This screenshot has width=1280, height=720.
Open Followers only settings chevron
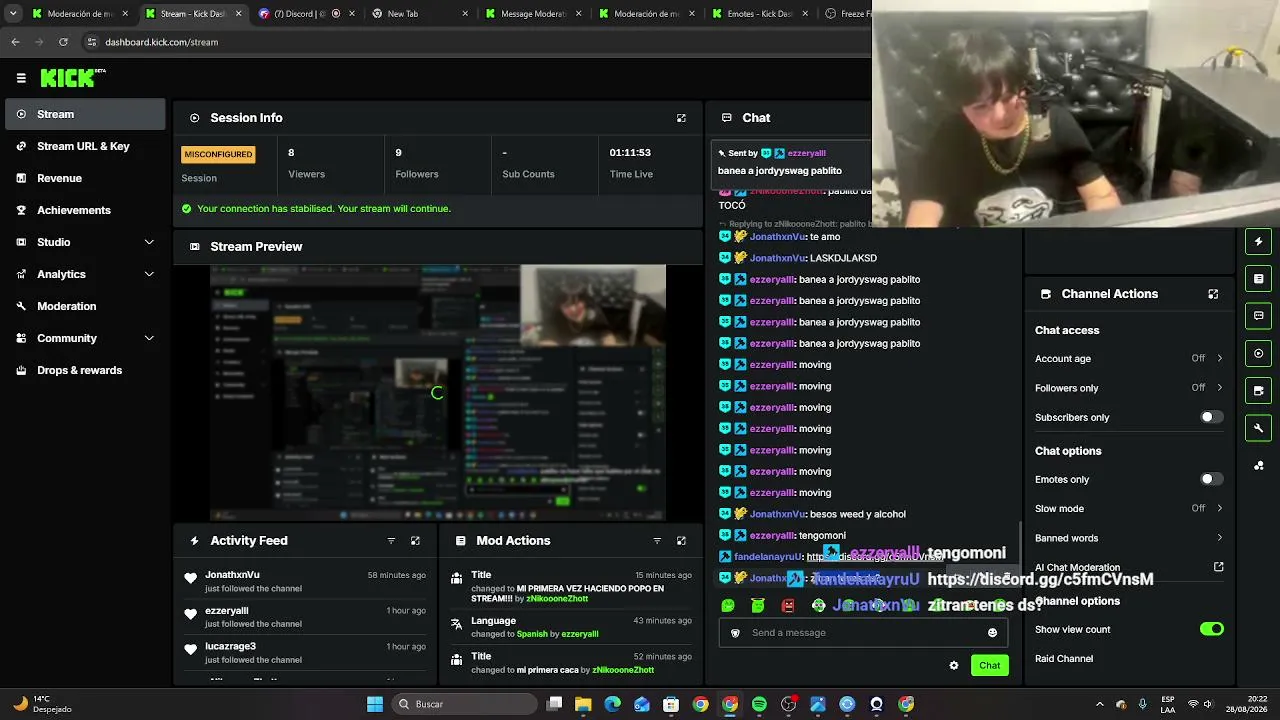pos(1219,388)
